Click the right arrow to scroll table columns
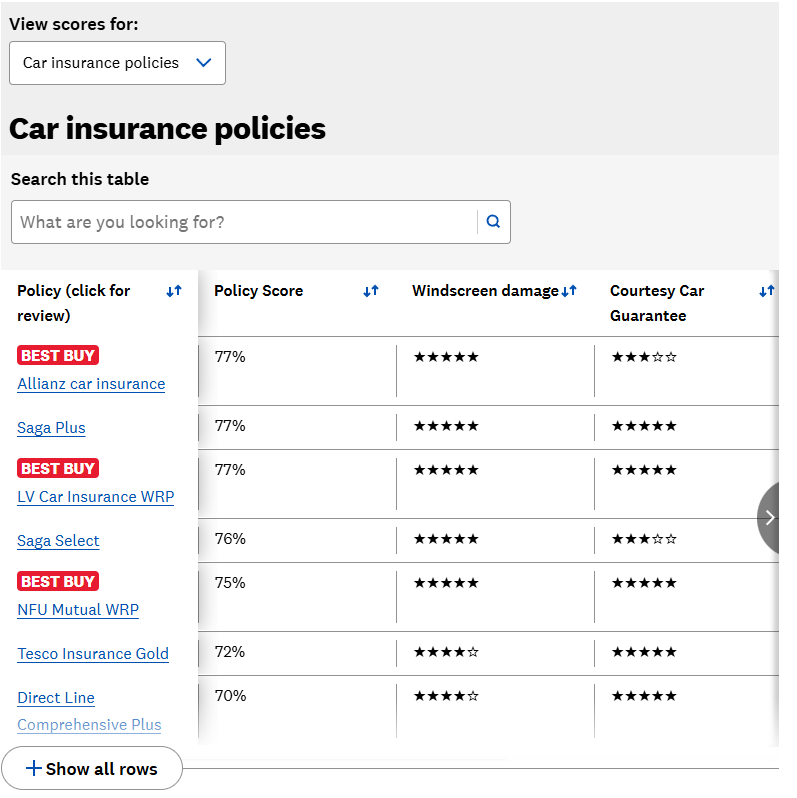 [x=768, y=518]
